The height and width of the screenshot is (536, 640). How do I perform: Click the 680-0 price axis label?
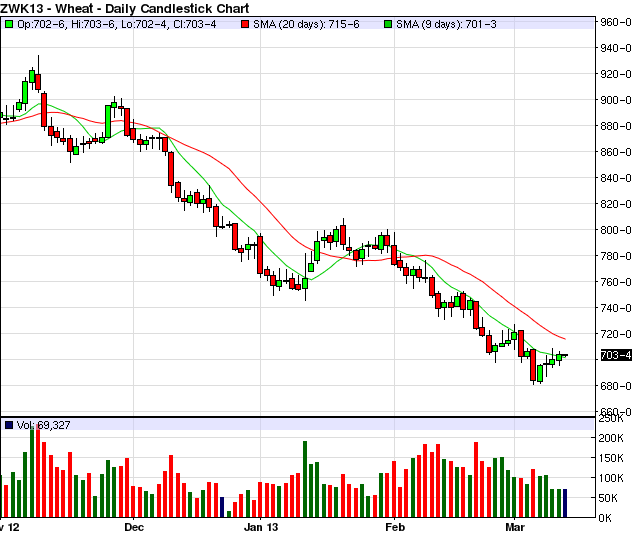coord(616,386)
